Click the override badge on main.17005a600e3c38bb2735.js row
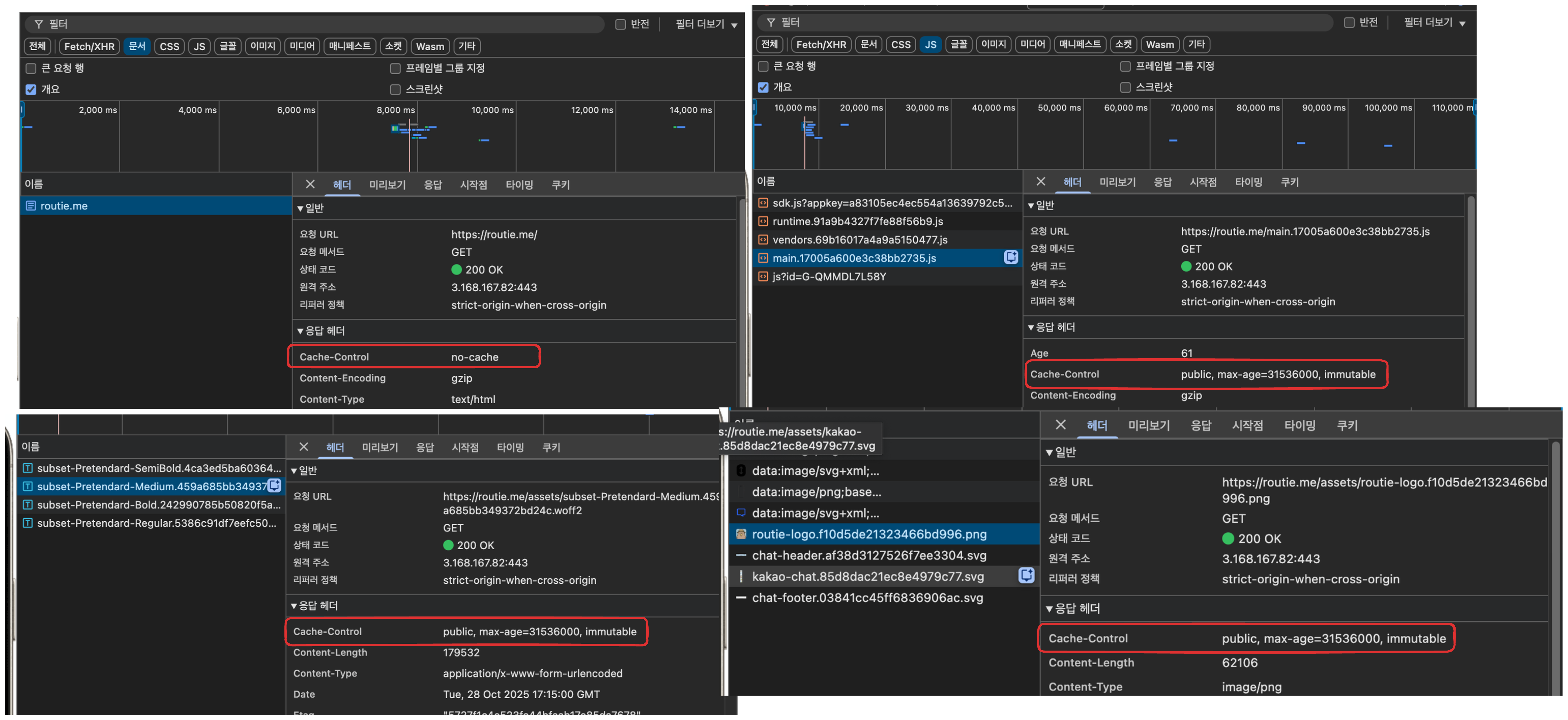 click(x=1010, y=257)
